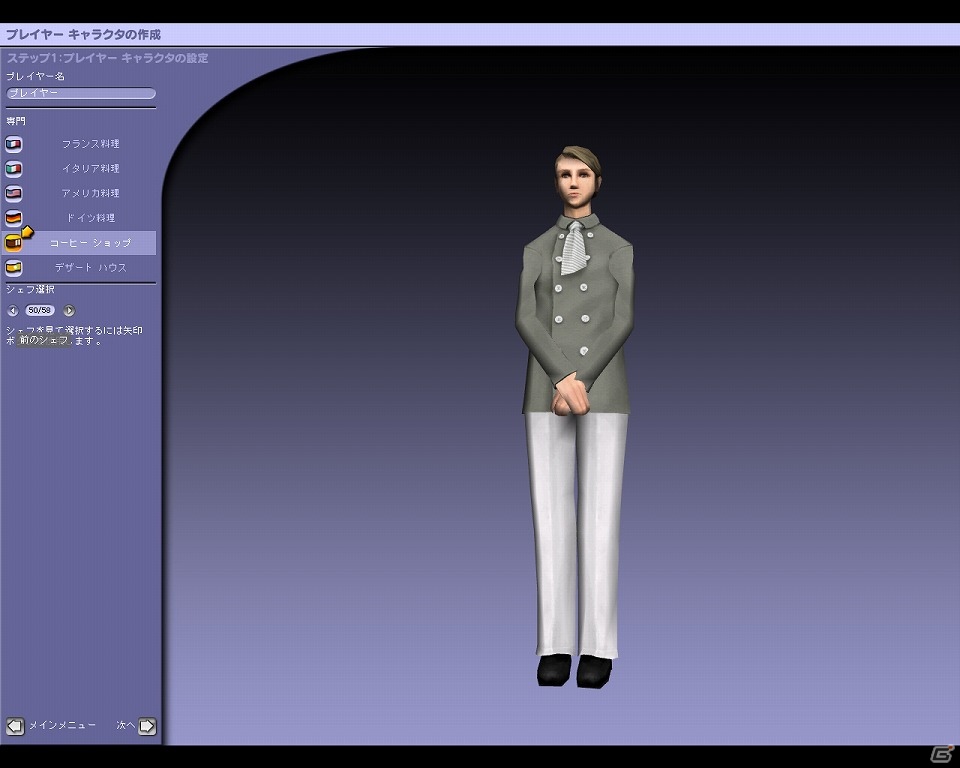
Task: Proceed with 次へ text button
Action: click(126, 725)
